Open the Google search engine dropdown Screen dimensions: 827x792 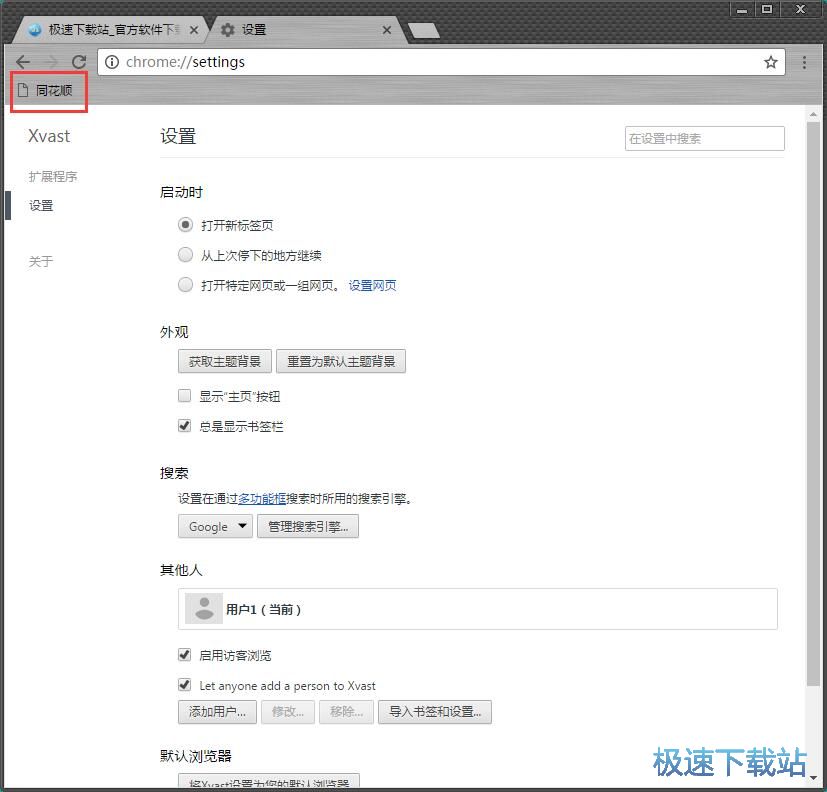pos(215,526)
